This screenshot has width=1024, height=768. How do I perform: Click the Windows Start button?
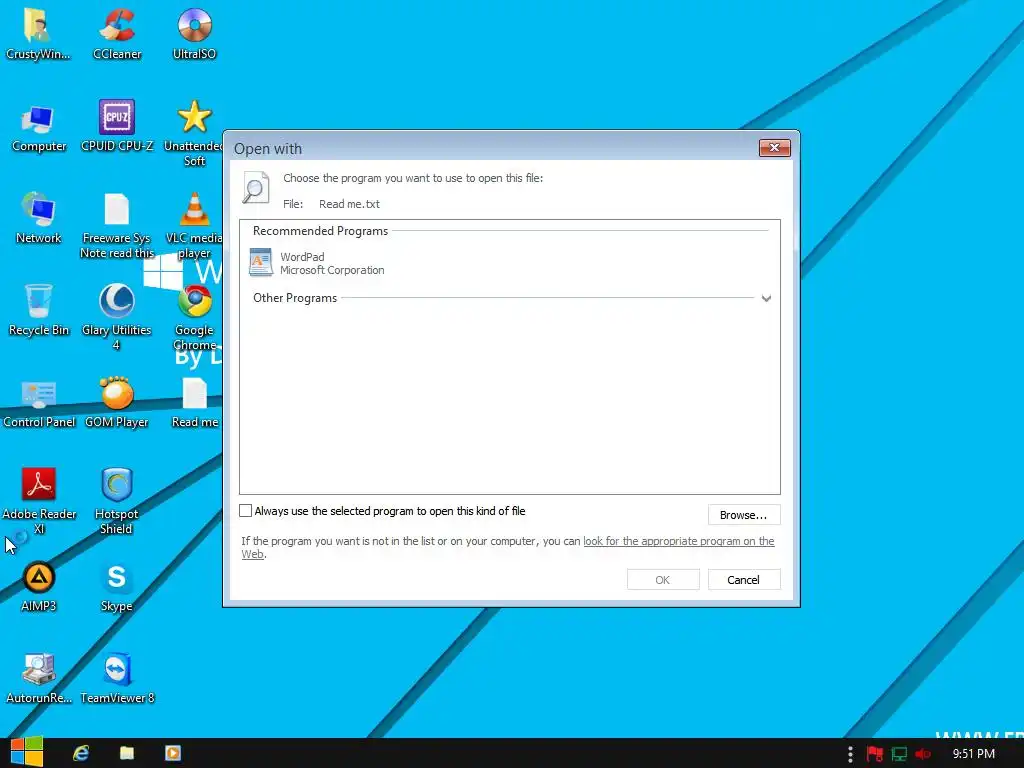[x=27, y=752]
